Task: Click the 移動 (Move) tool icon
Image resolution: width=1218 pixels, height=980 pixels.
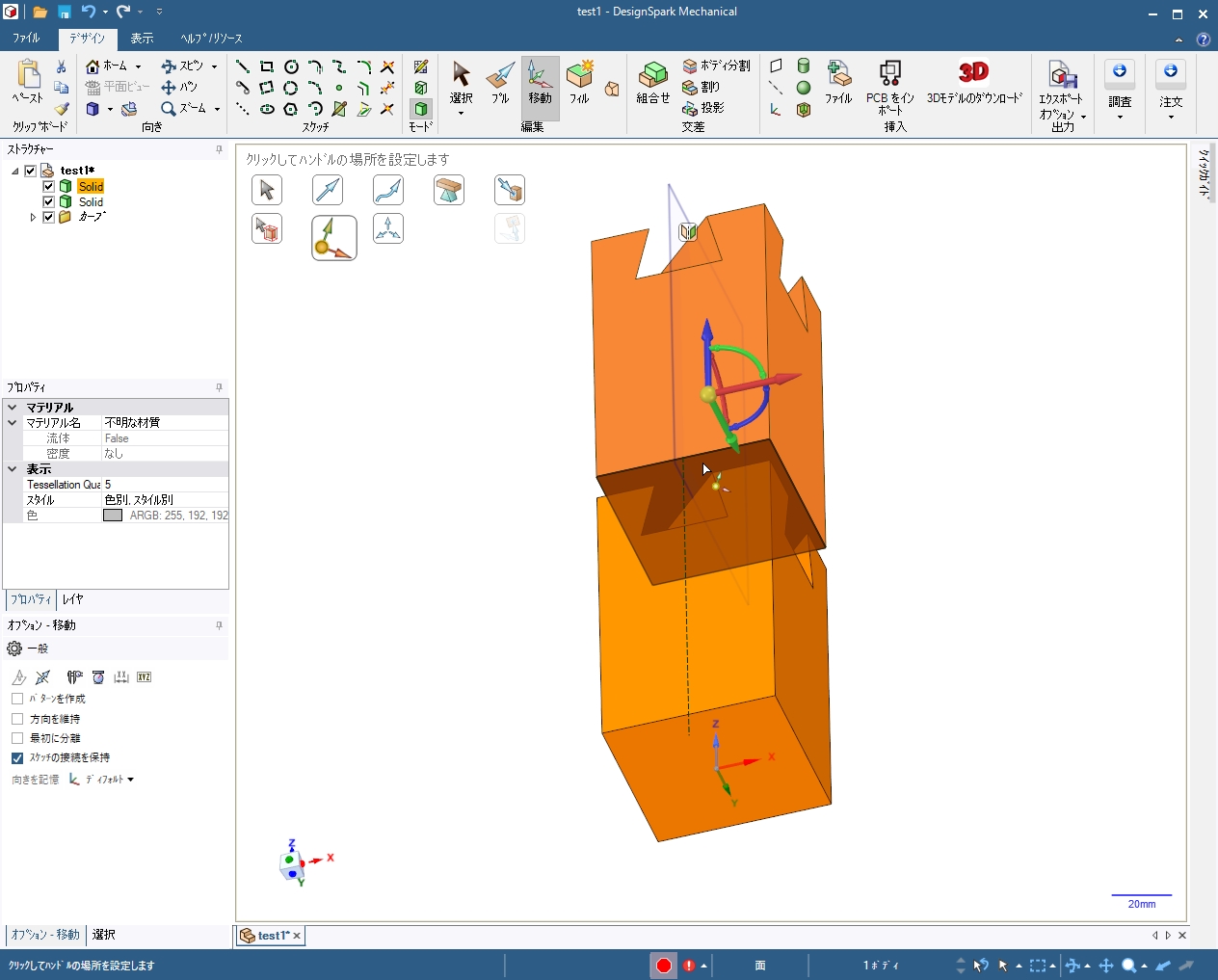Action: pyautogui.click(x=540, y=81)
